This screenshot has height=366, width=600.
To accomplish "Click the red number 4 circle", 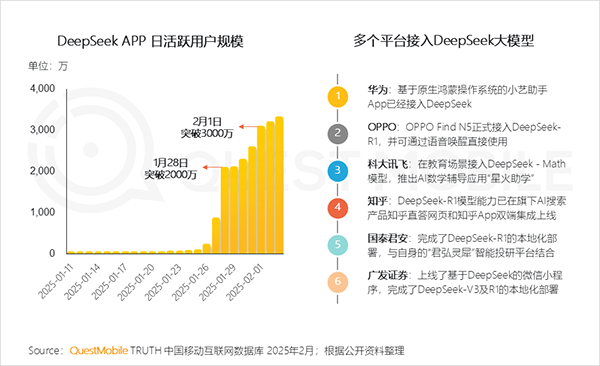I will tap(338, 208).
